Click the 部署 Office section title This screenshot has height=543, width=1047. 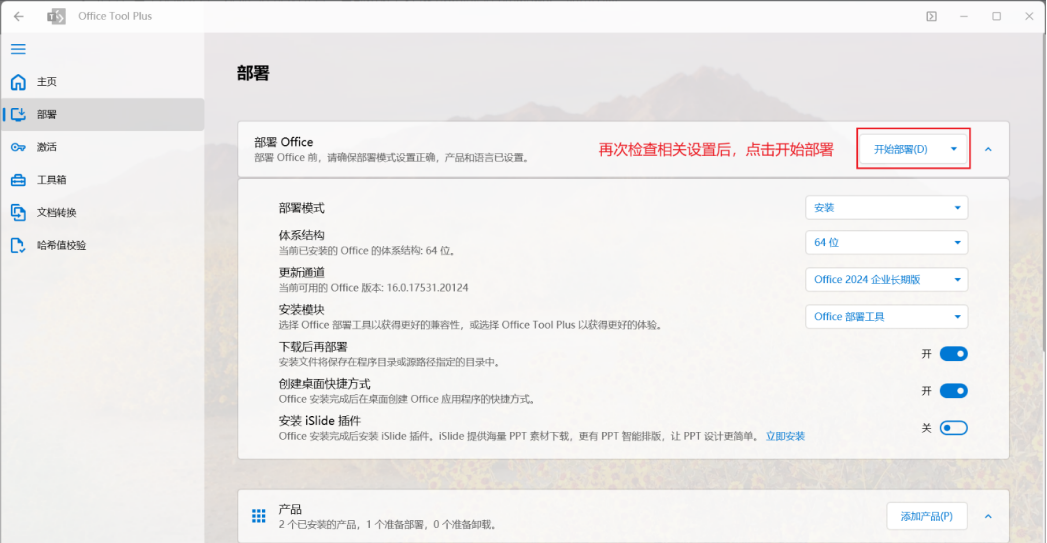click(x=284, y=142)
